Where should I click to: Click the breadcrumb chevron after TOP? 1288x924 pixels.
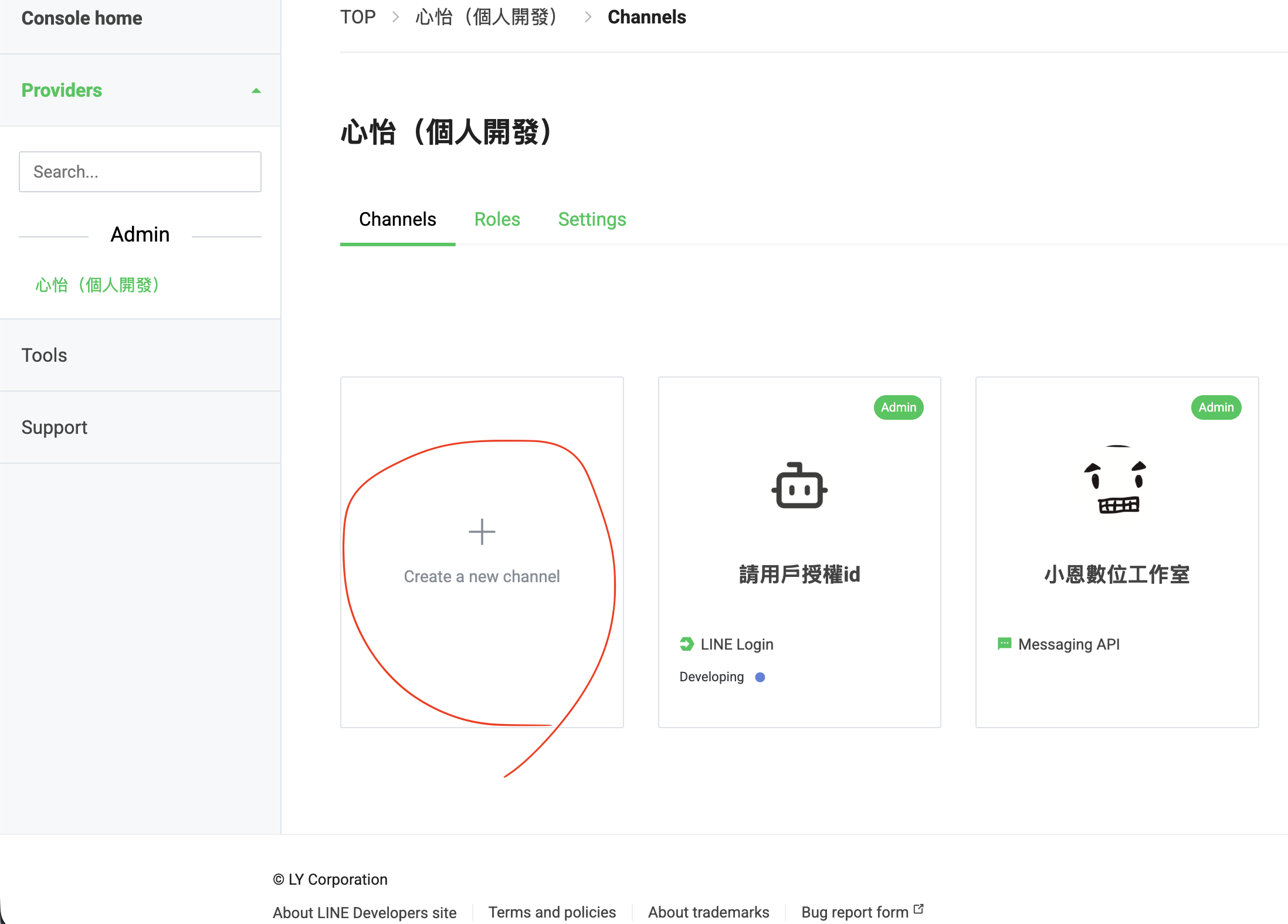396,17
